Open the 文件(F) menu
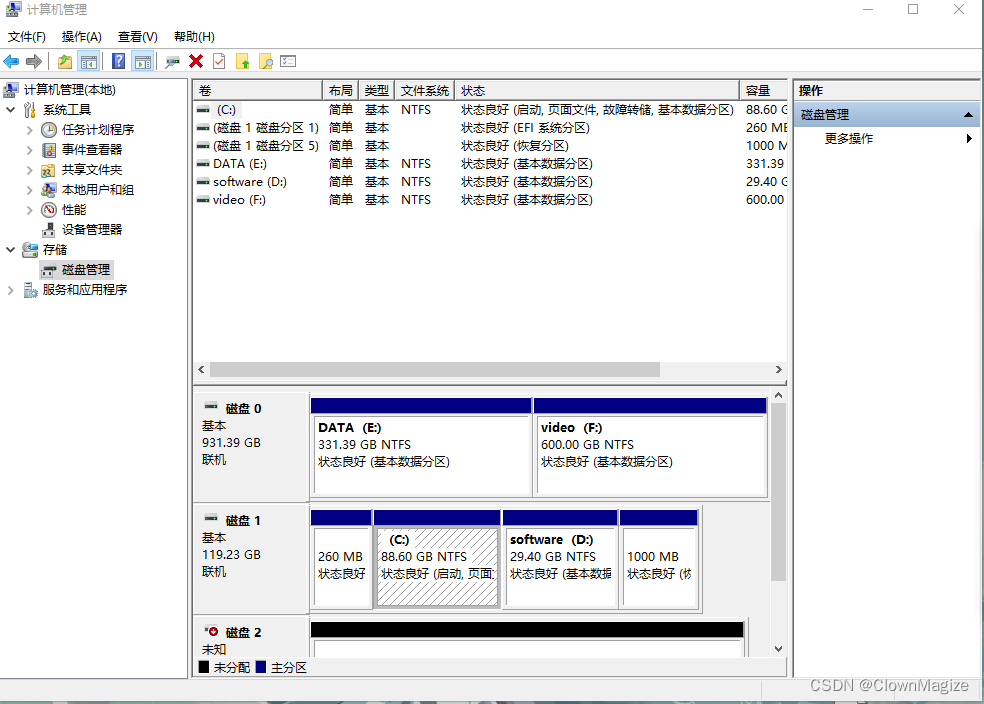The width and height of the screenshot is (984, 704). point(26,37)
